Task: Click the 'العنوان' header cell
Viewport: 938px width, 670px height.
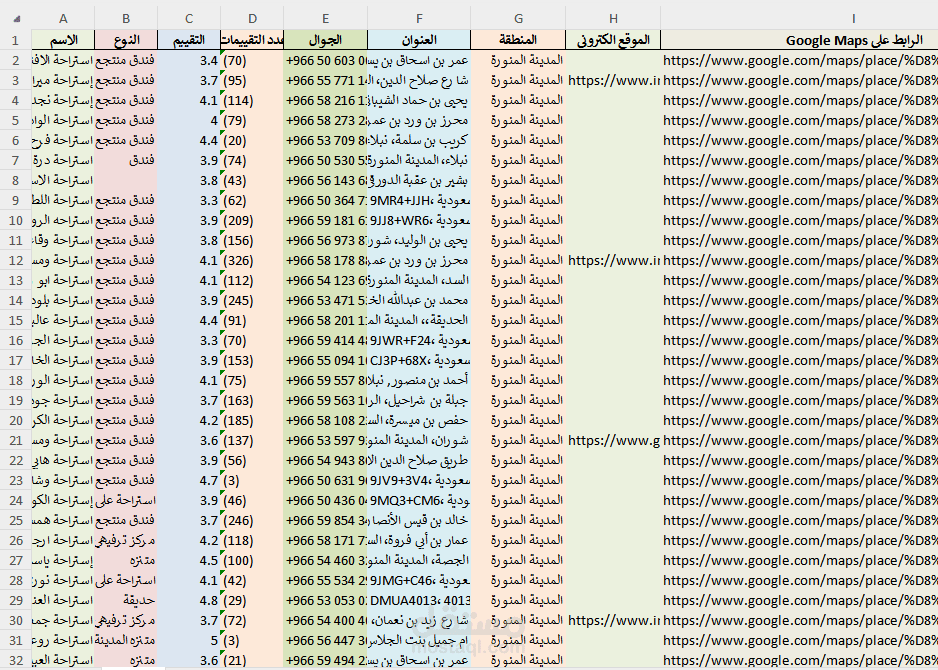Action: point(419,40)
